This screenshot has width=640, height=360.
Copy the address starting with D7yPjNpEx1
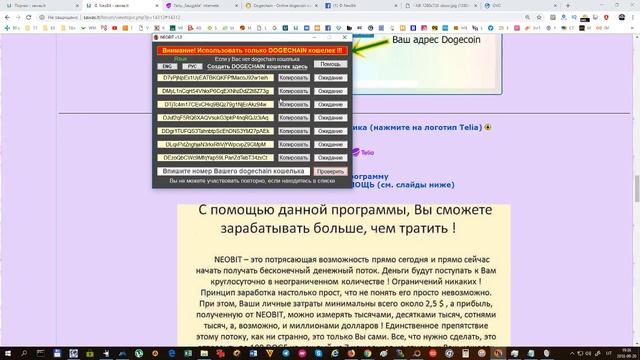pyautogui.click(x=294, y=78)
